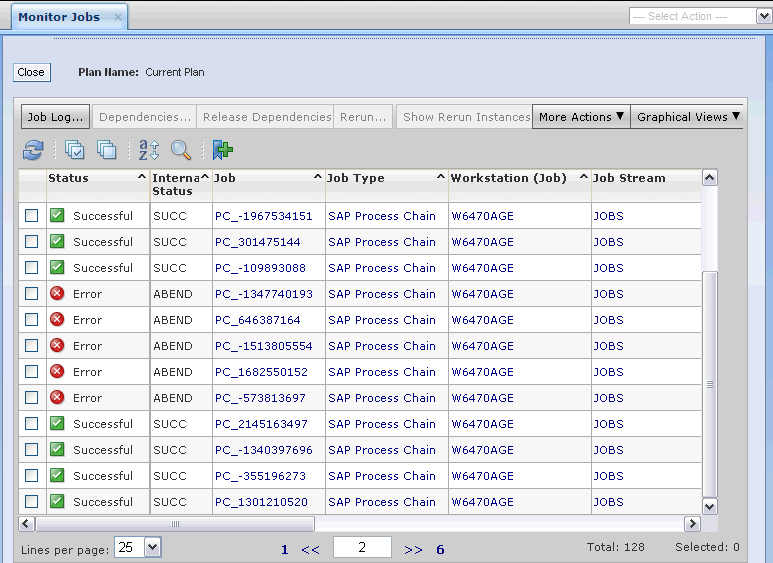Close the Monitor Jobs tab with X
The height and width of the screenshot is (563, 773).
click(118, 17)
